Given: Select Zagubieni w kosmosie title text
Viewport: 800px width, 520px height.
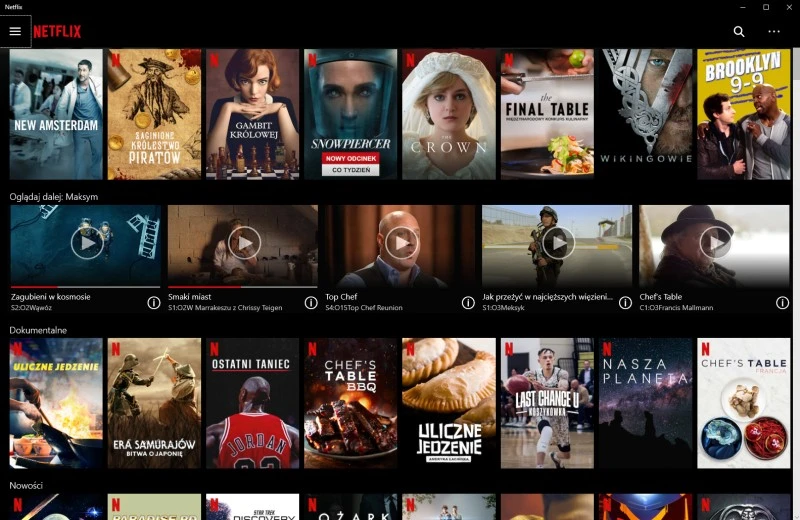Looking at the screenshot, I should tap(51, 296).
